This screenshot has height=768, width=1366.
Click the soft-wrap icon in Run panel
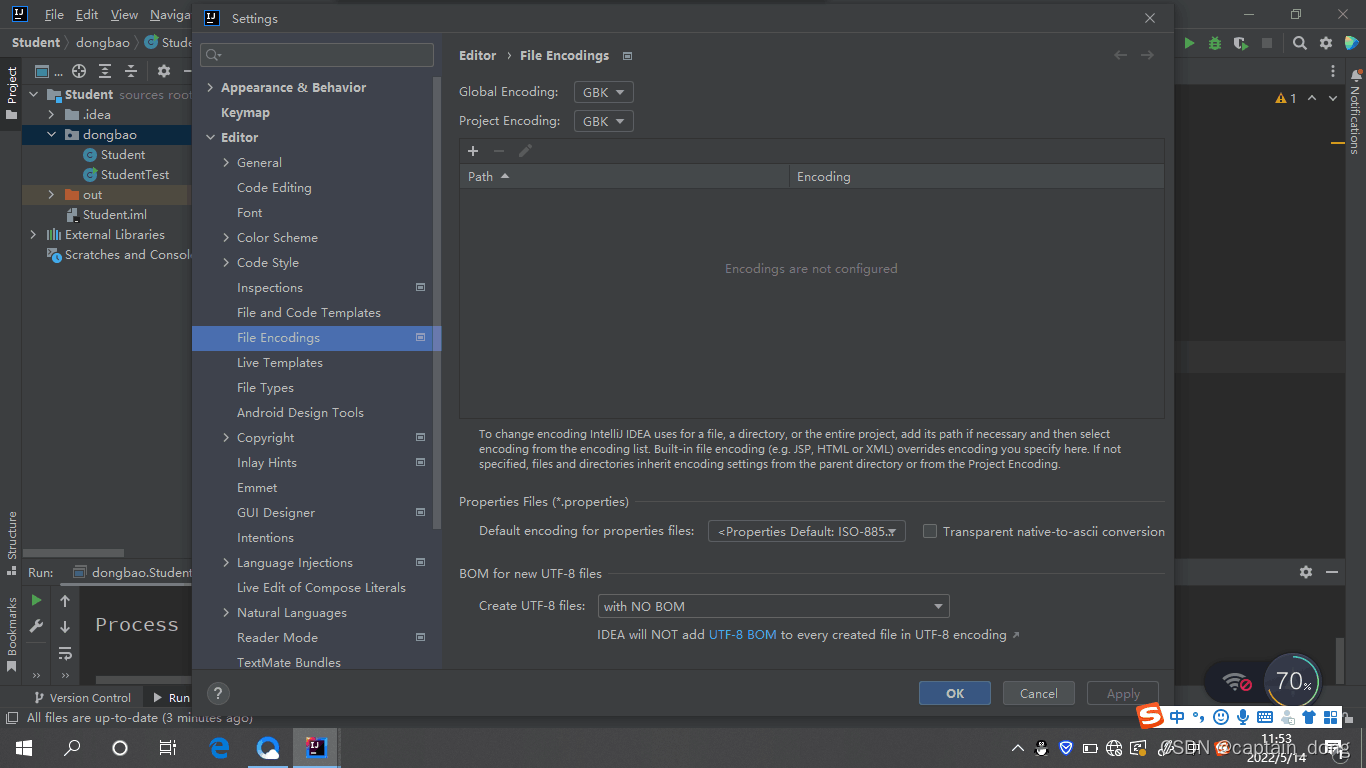[65, 654]
